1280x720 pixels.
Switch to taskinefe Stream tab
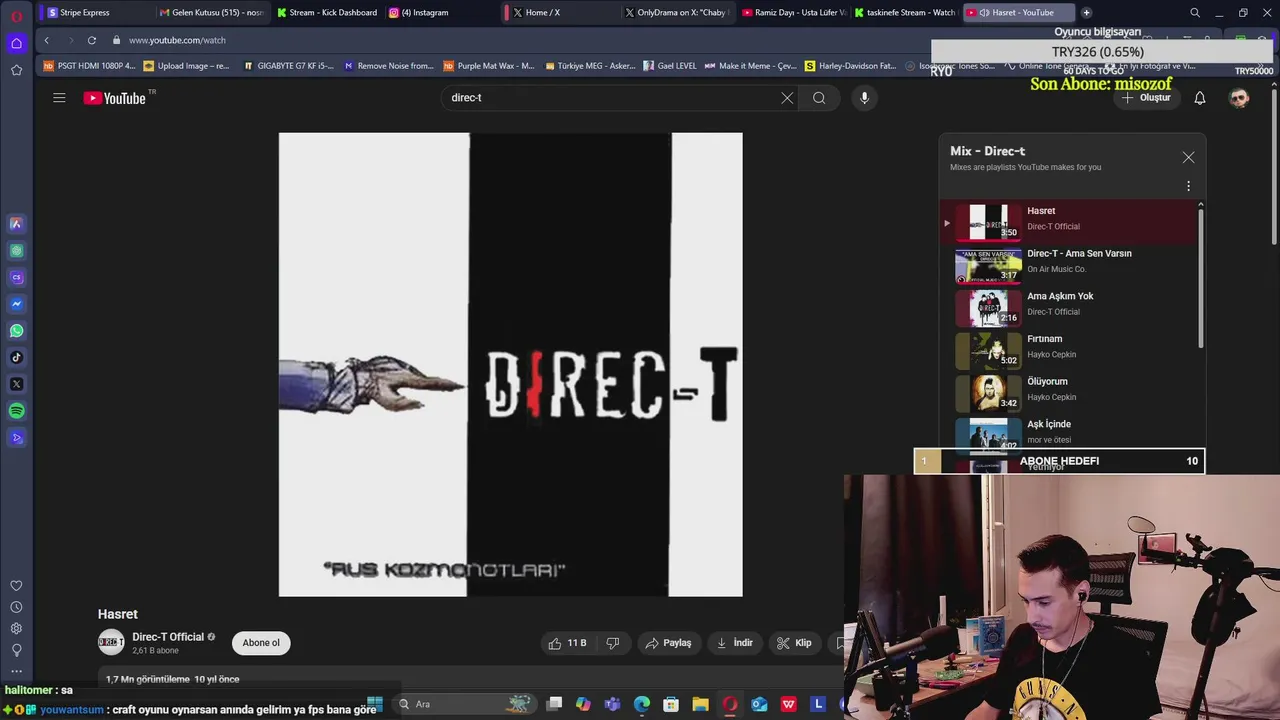[905, 12]
